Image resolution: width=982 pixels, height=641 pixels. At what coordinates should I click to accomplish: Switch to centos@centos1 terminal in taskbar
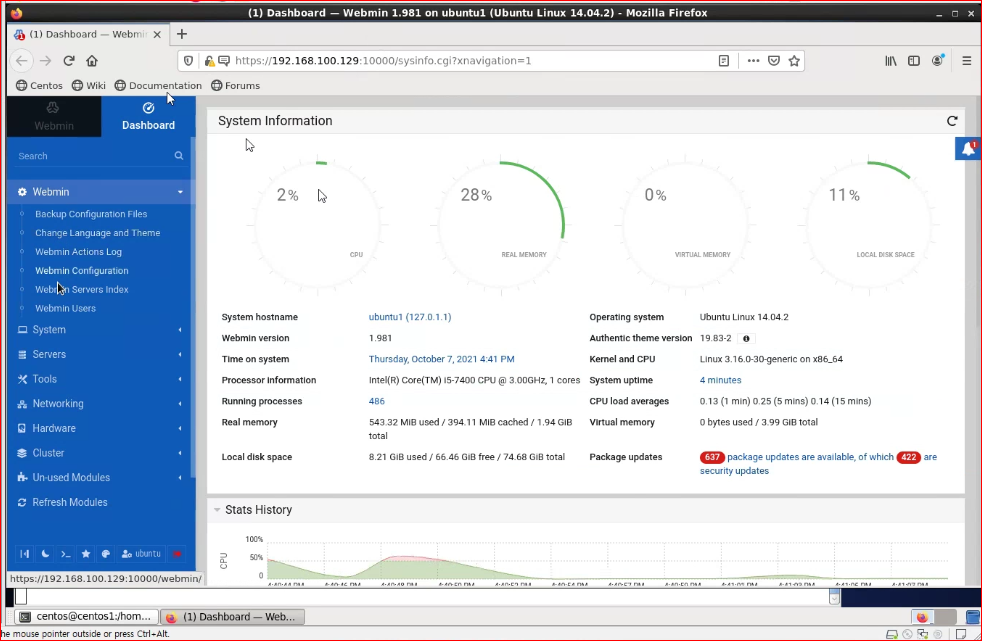point(86,617)
